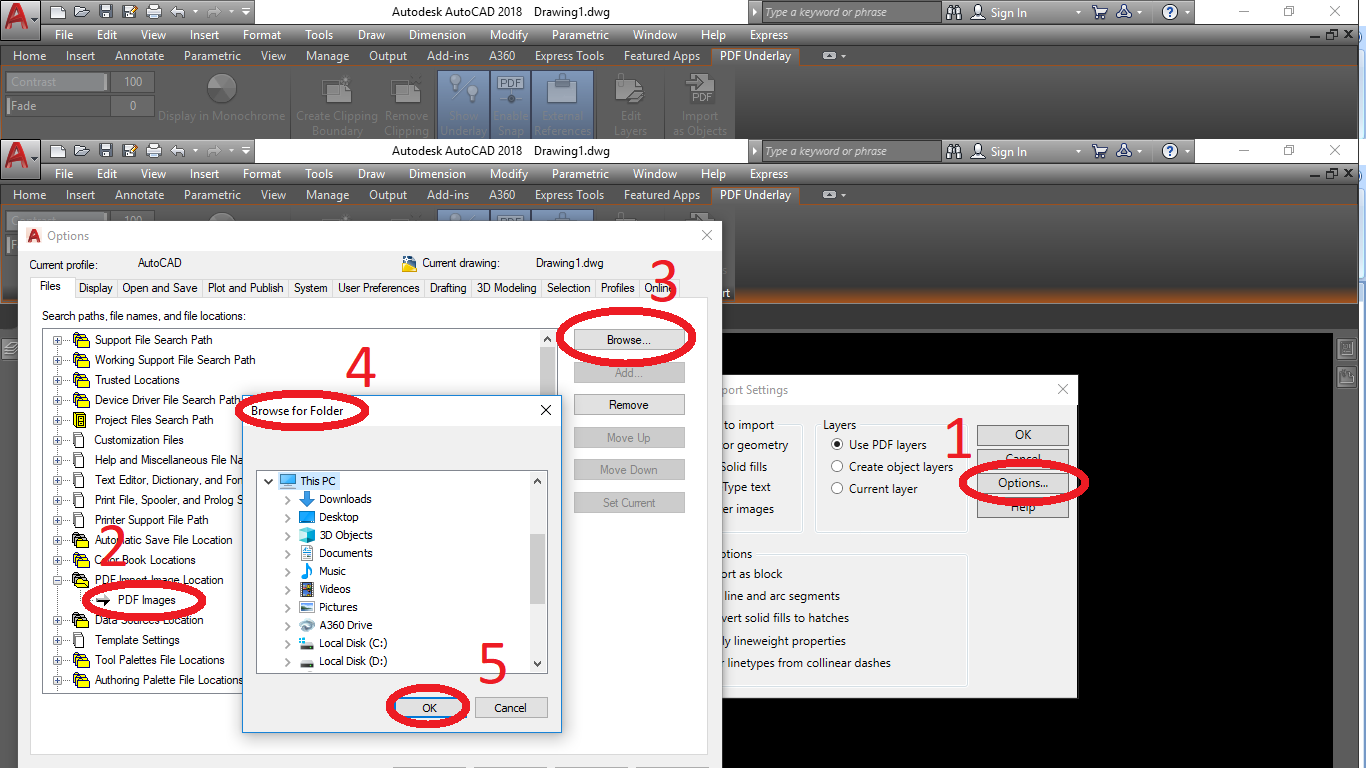Image resolution: width=1366 pixels, height=768 pixels.
Task: Expand the Support File Search Path node
Action: pos(60,339)
